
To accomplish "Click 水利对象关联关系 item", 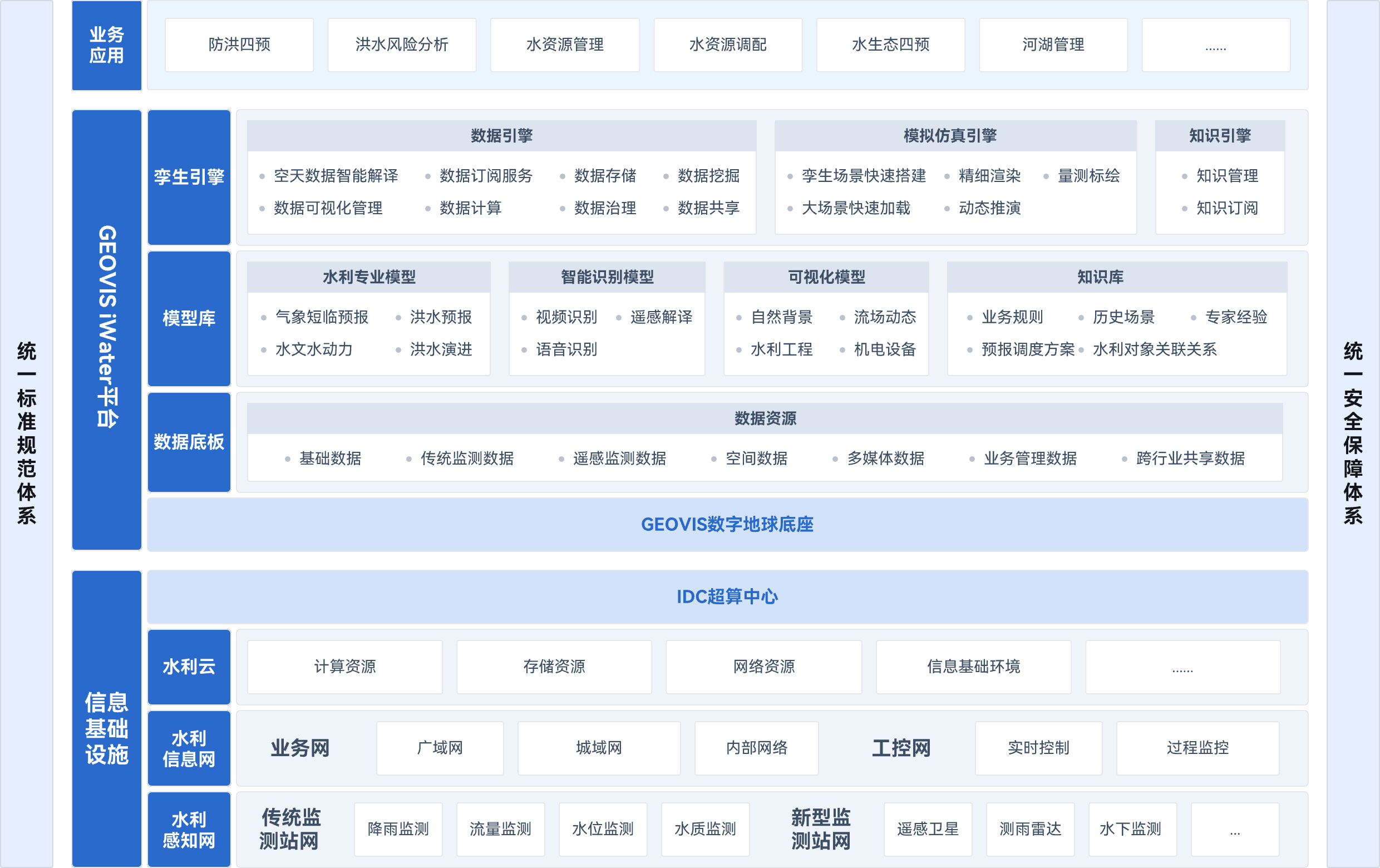I will pos(1154,349).
